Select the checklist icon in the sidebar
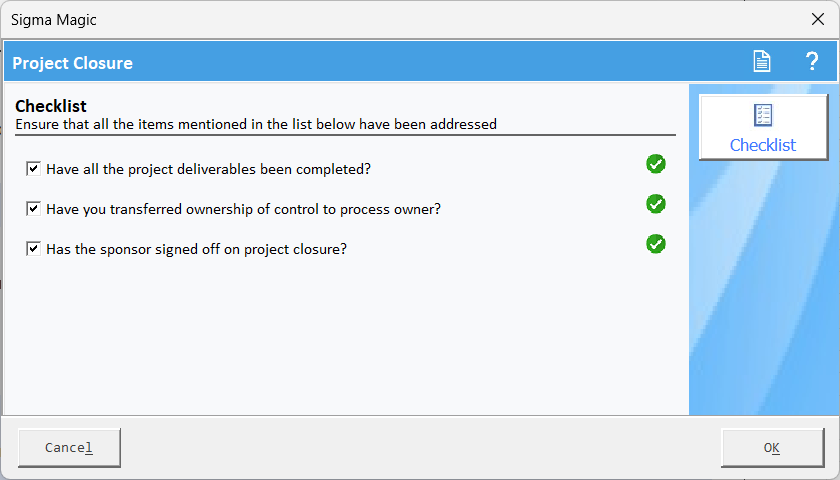 tap(763, 115)
